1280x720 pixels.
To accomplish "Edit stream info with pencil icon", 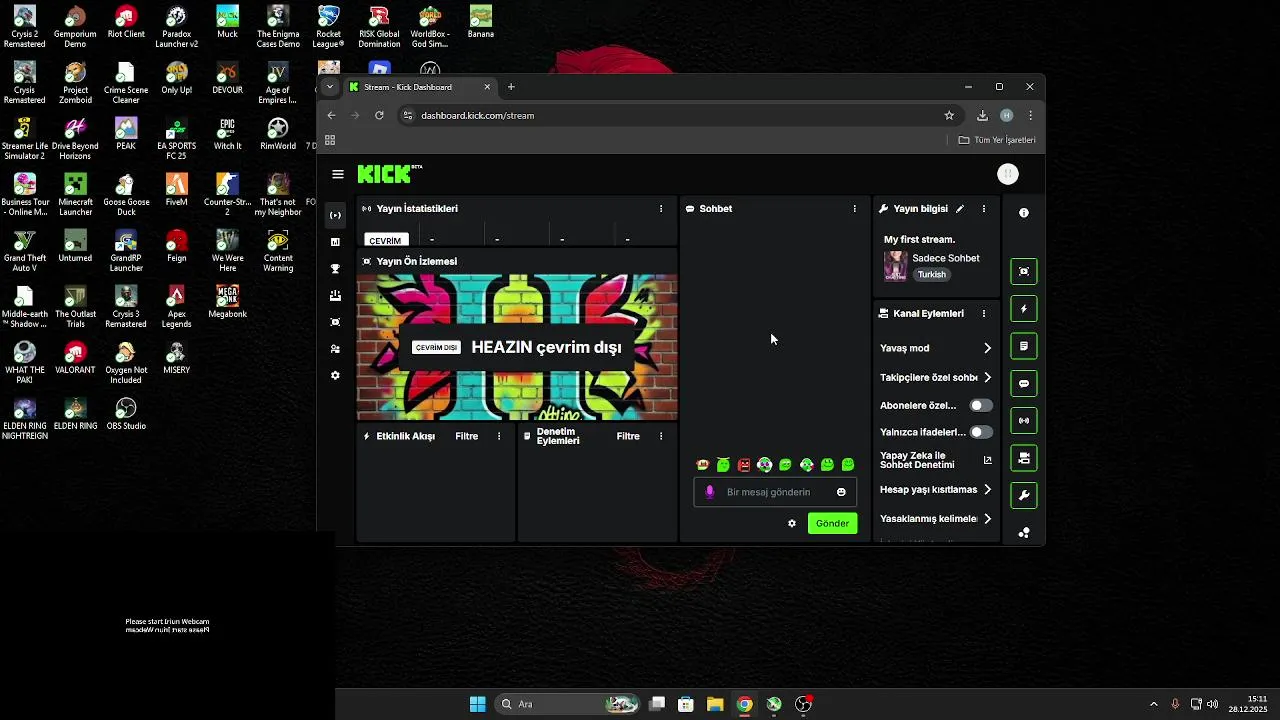I will click(960, 209).
